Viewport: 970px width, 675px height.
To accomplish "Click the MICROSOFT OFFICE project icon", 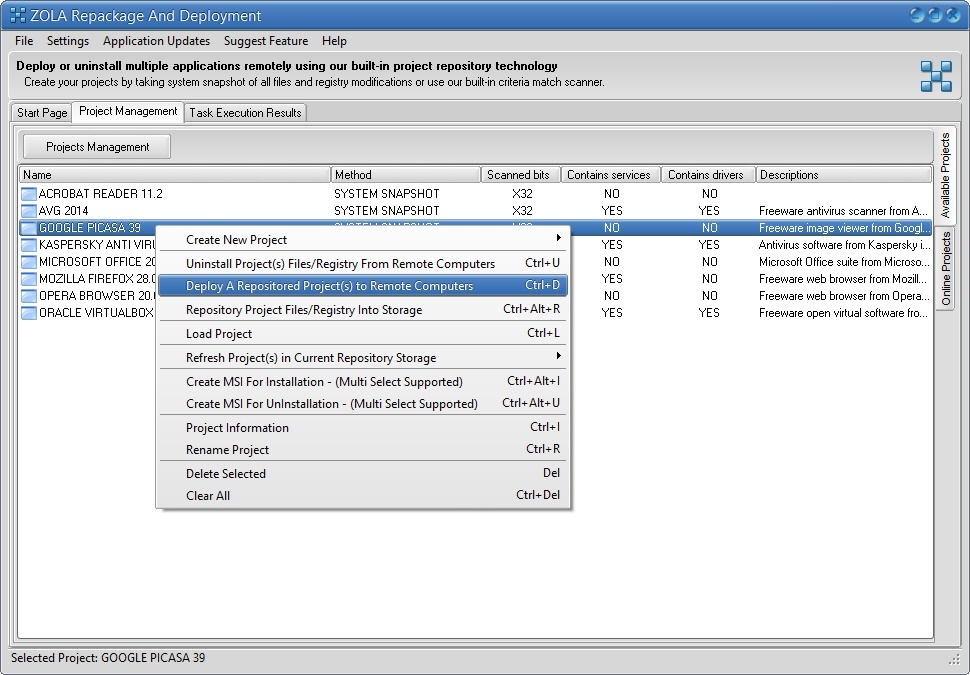I will pos(29,262).
